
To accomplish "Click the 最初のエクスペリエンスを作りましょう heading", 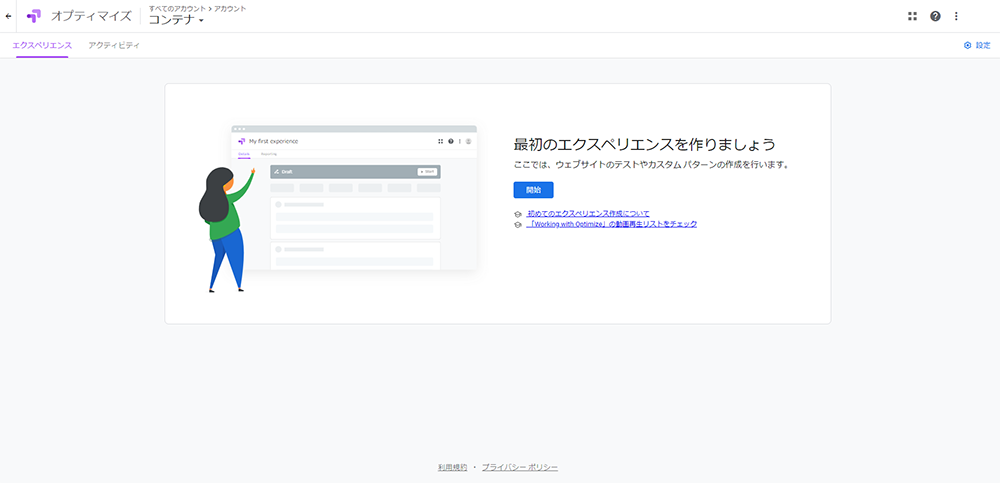I will pos(644,144).
